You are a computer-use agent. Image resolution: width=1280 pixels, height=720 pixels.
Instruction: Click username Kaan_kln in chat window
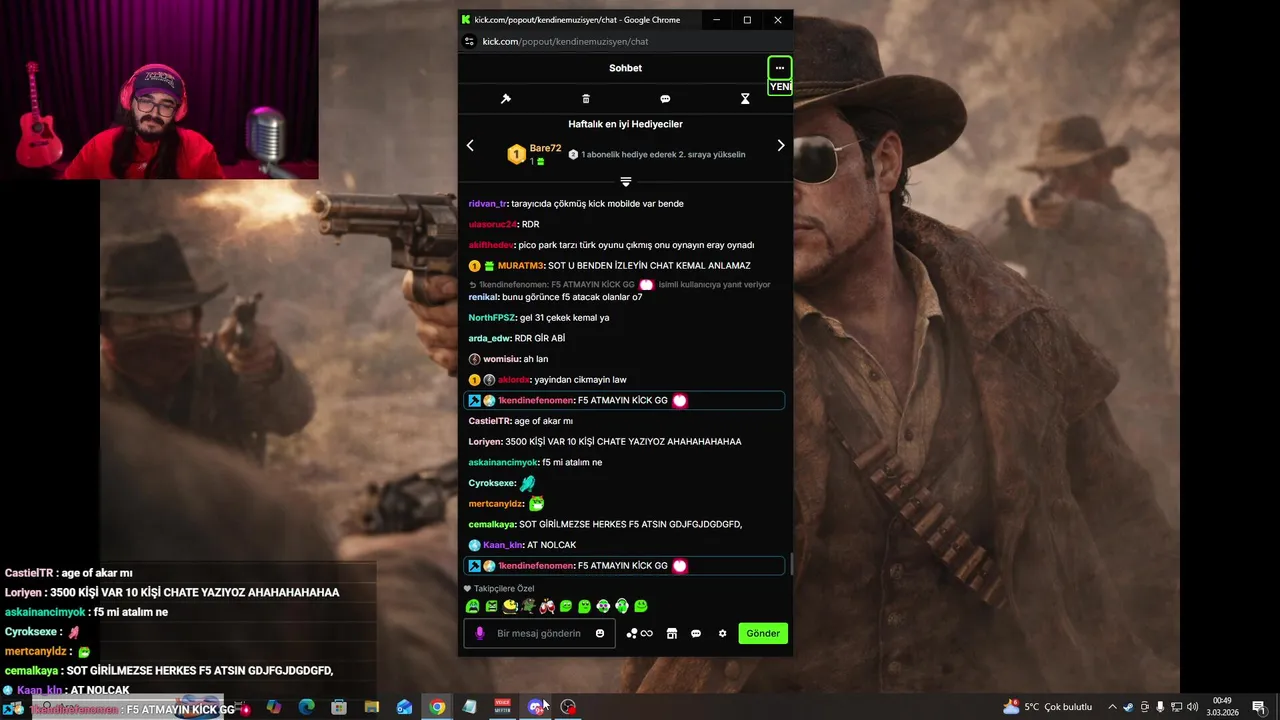coord(503,545)
